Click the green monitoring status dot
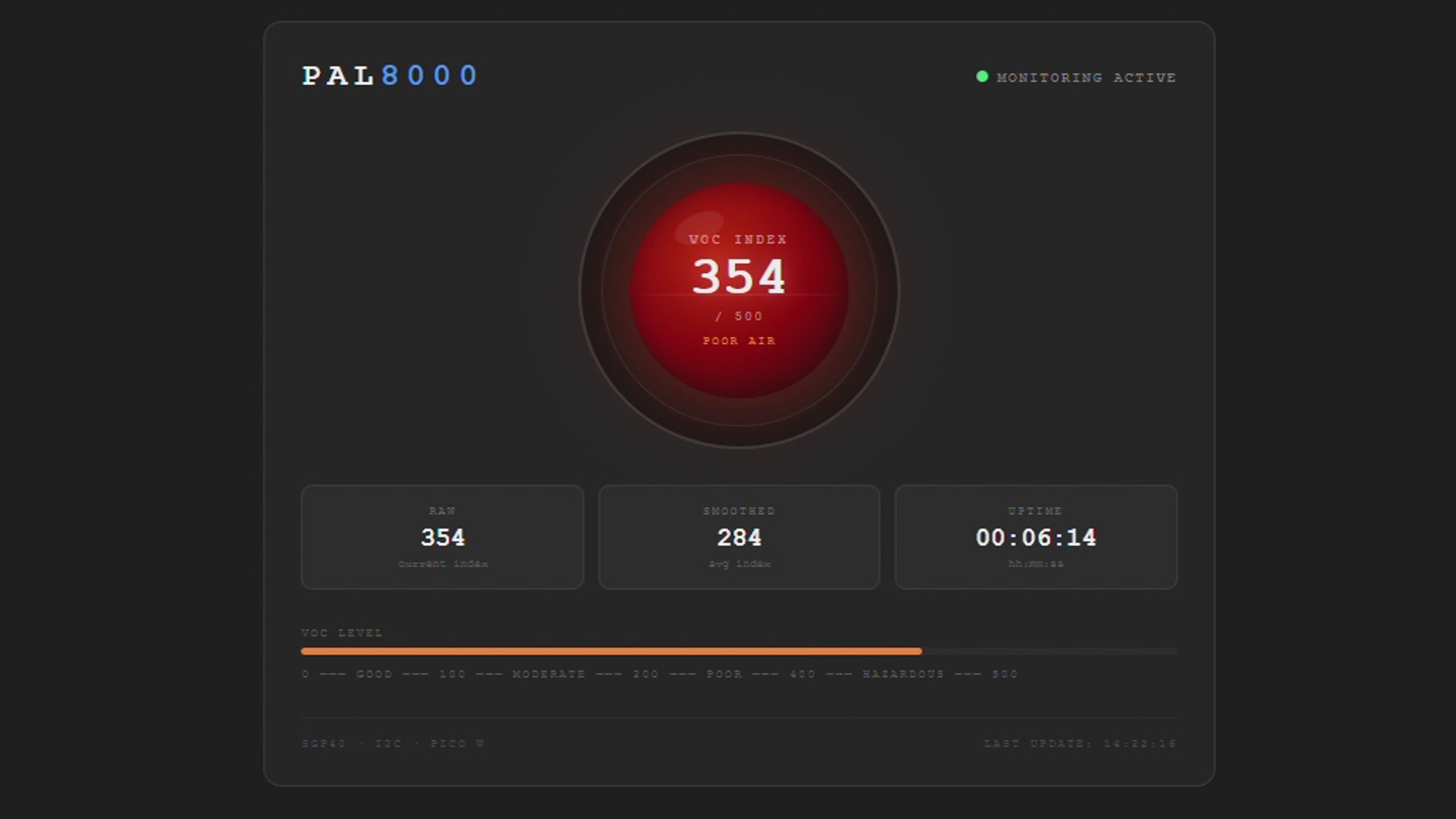1456x819 pixels. click(x=982, y=77)
